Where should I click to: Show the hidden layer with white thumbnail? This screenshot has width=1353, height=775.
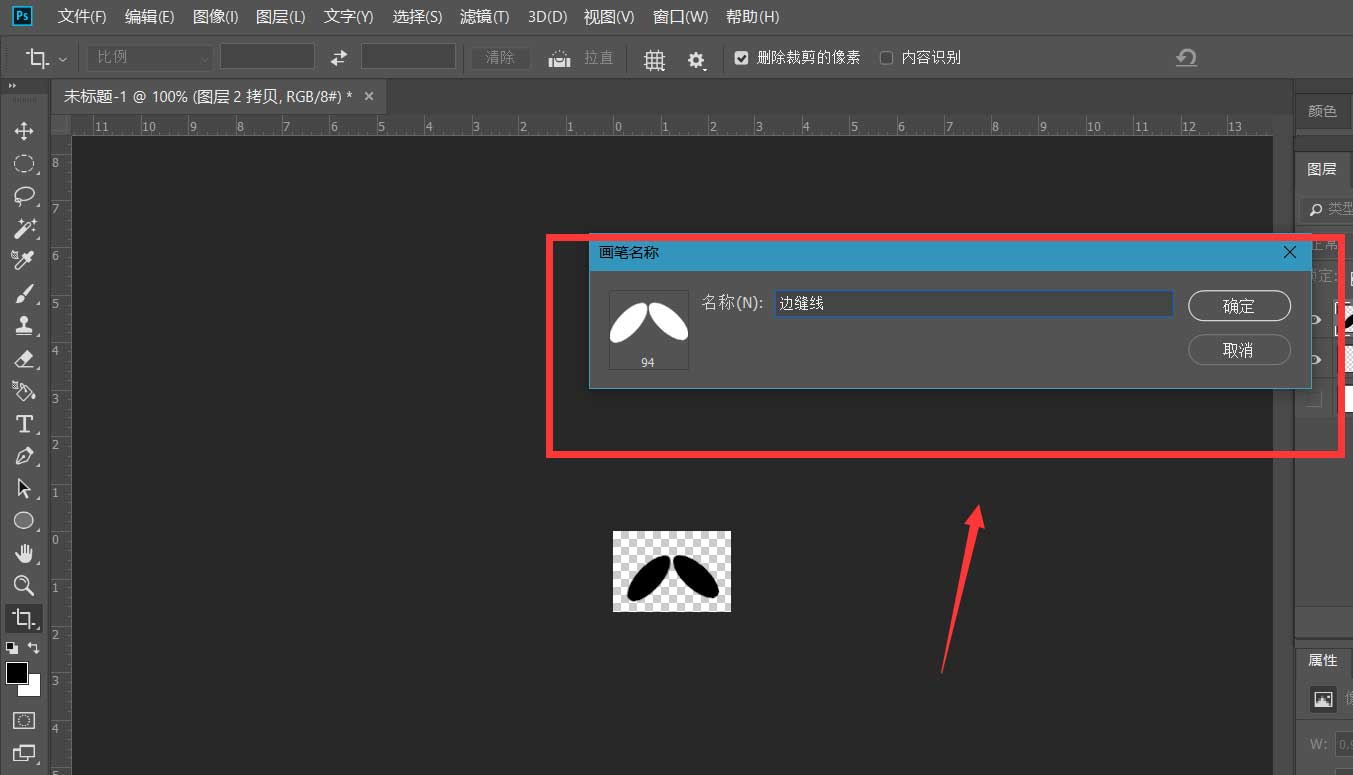point(1314,400)
